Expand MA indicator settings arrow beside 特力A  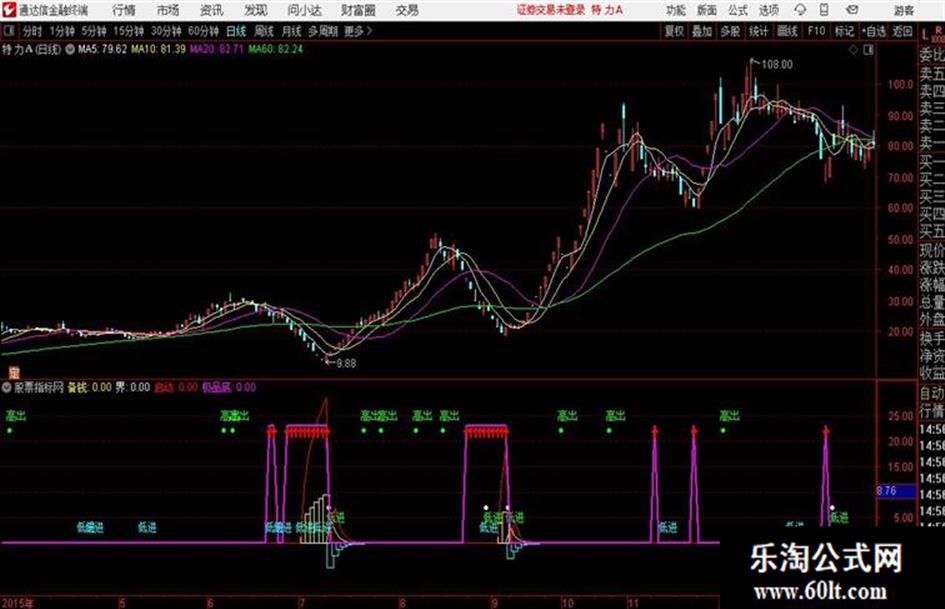(70, 49)
